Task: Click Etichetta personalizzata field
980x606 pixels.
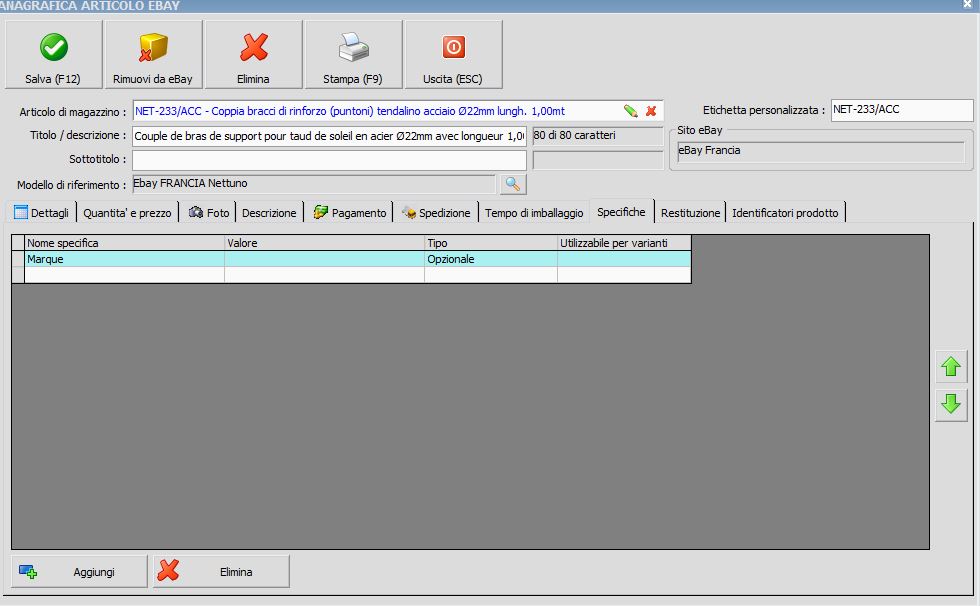Action: 902,110
